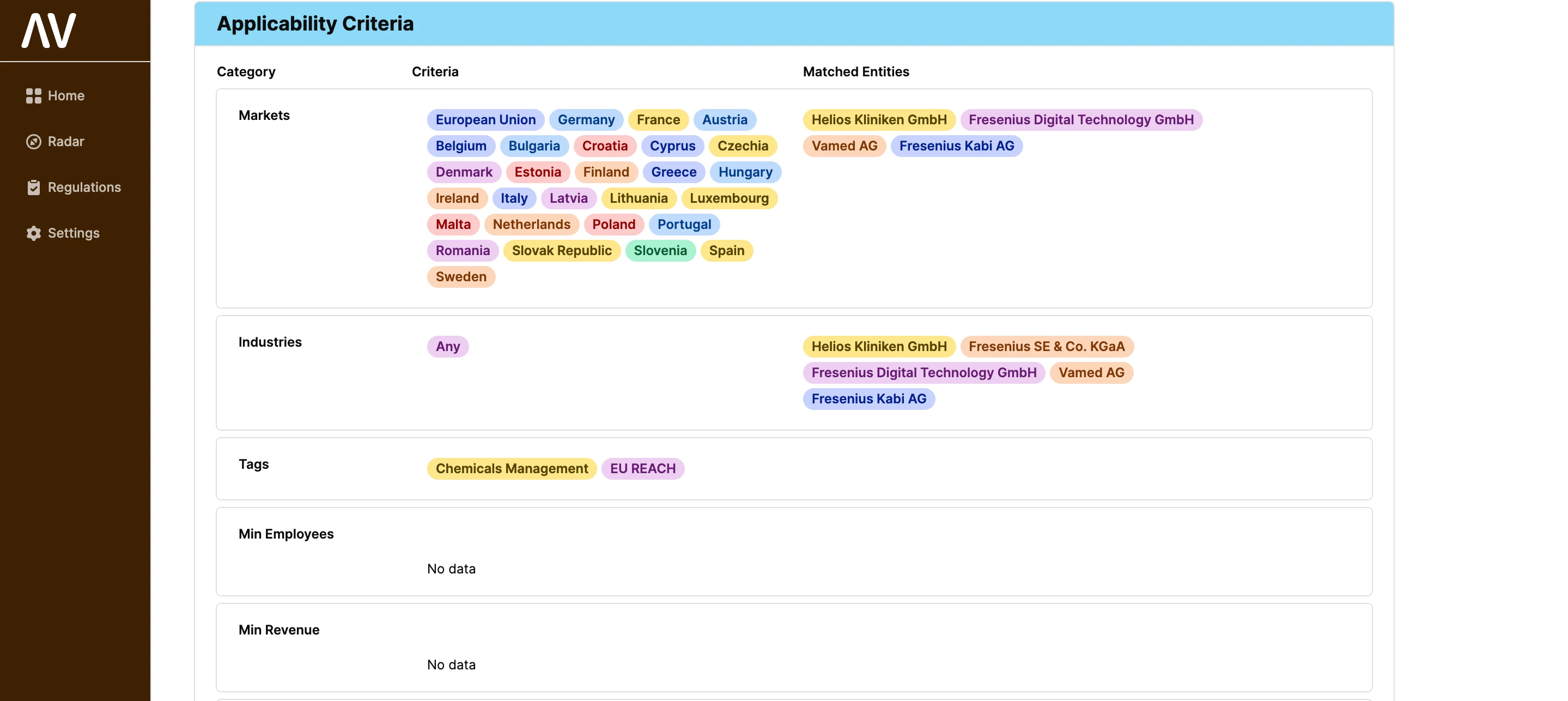Click Vamed AG in Industries row
The image size is (1568, 701).
tap(1091, 373)
